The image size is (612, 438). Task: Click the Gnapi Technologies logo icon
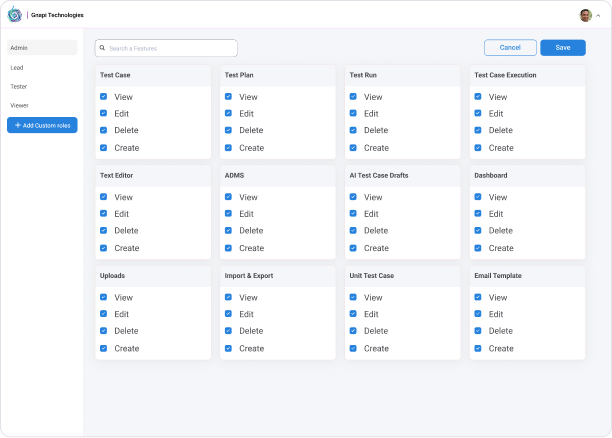tap(15, 14)
